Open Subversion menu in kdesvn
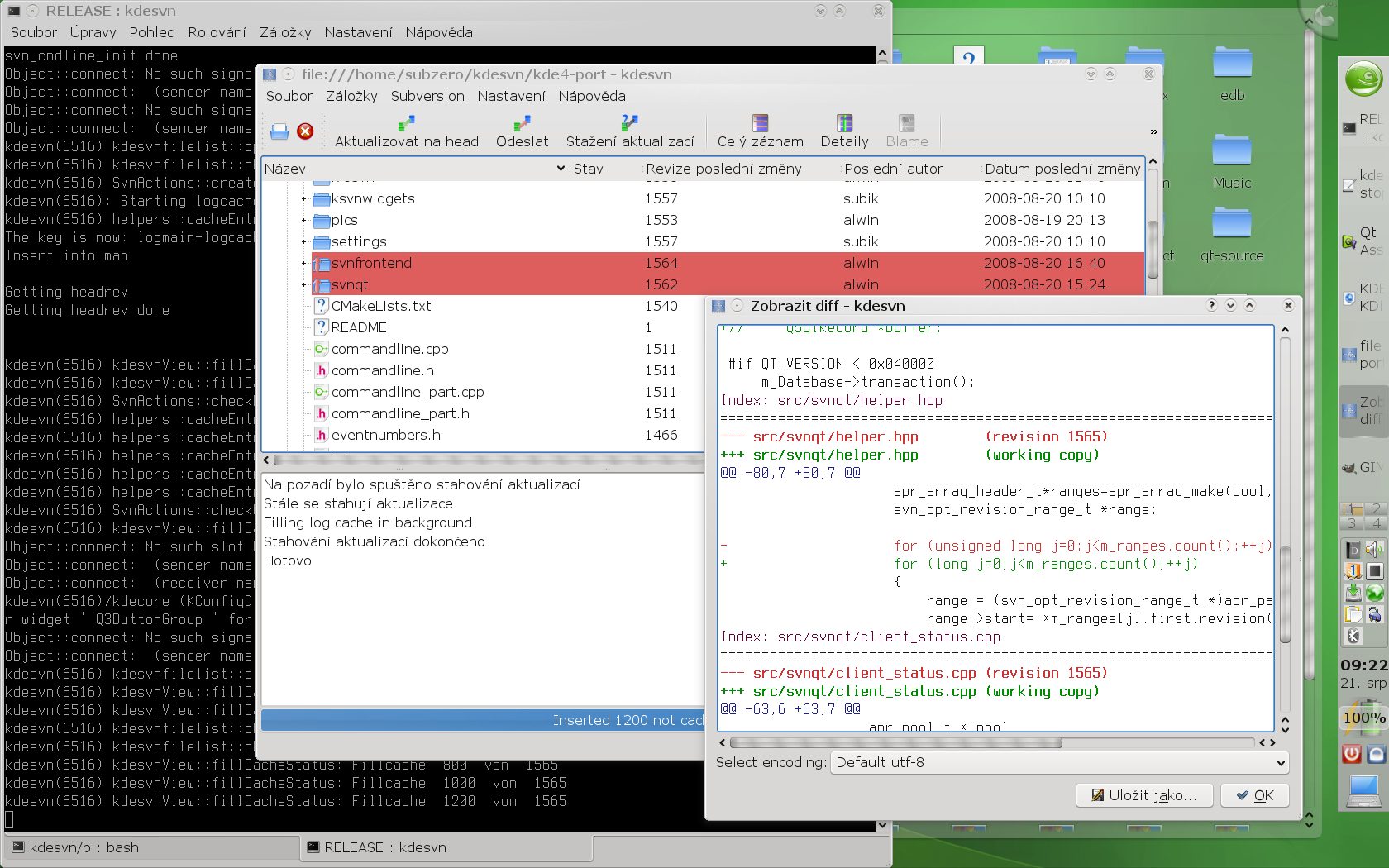 (x=427, y=96)
